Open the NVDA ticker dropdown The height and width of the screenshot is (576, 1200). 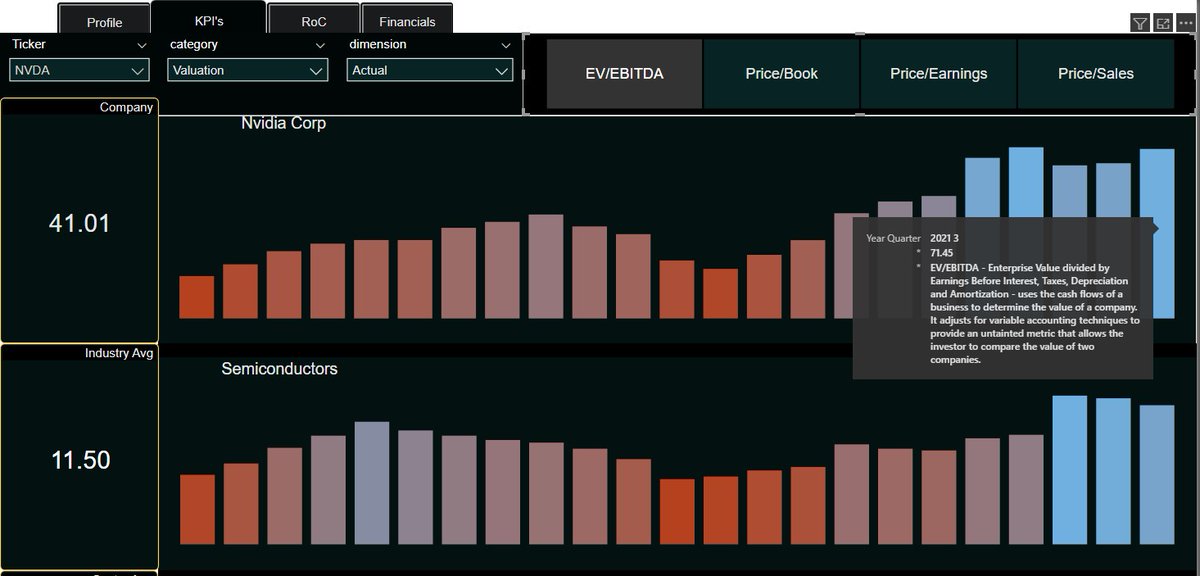point(79,70)
